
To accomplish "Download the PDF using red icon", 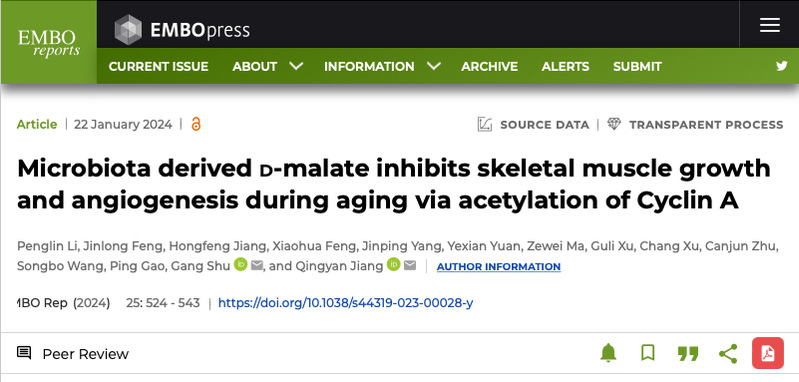I will [767, 353].
